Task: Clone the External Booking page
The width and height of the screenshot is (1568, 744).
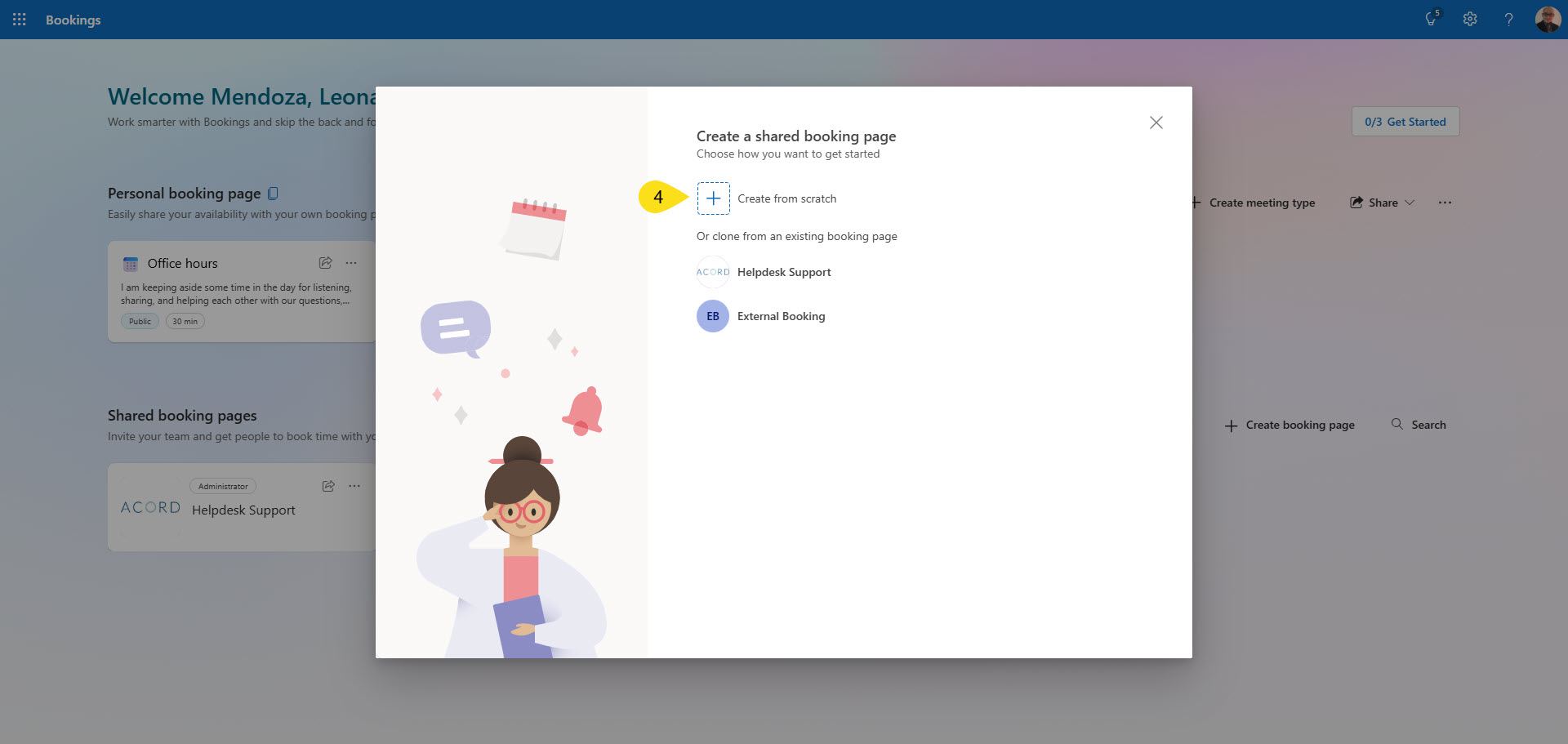Action: click(x=780, y=317)
